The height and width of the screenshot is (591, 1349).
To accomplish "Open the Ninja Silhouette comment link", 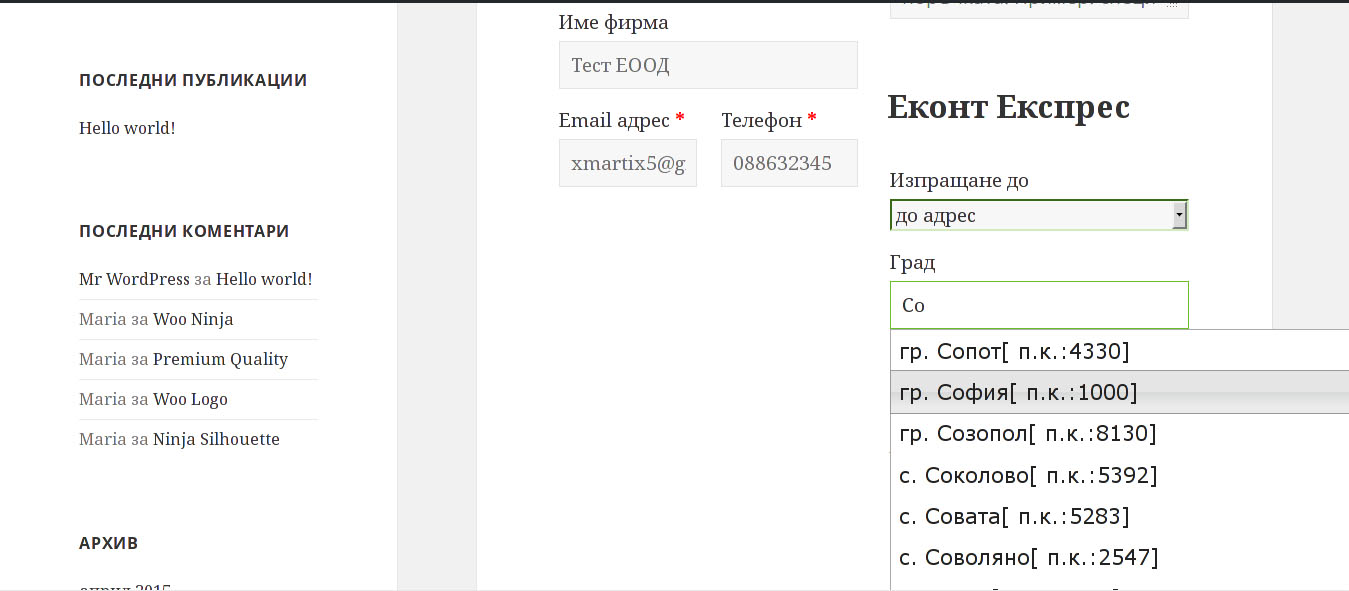I will point(216,439).
